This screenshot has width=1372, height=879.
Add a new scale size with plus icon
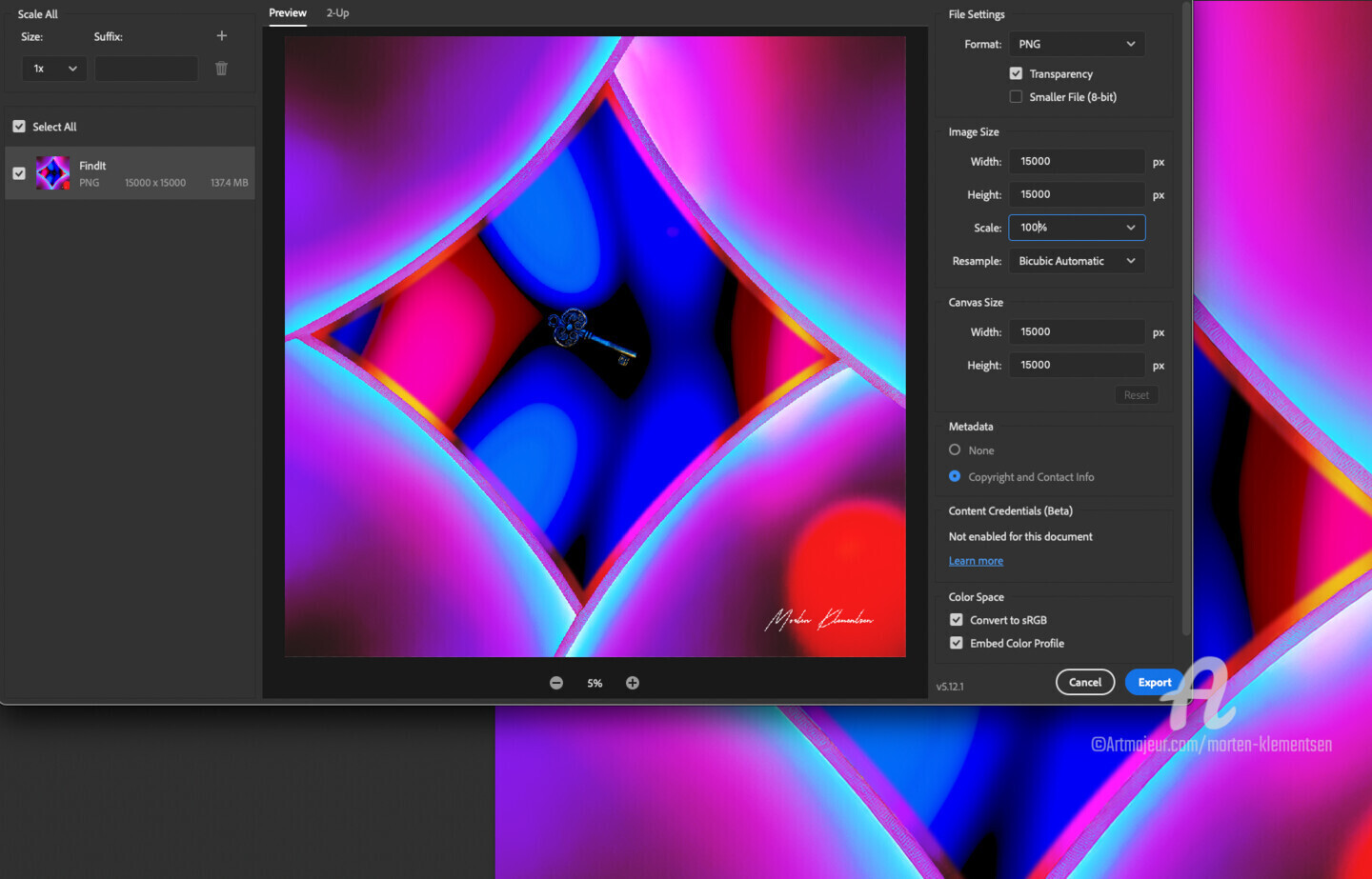point(222,35)
